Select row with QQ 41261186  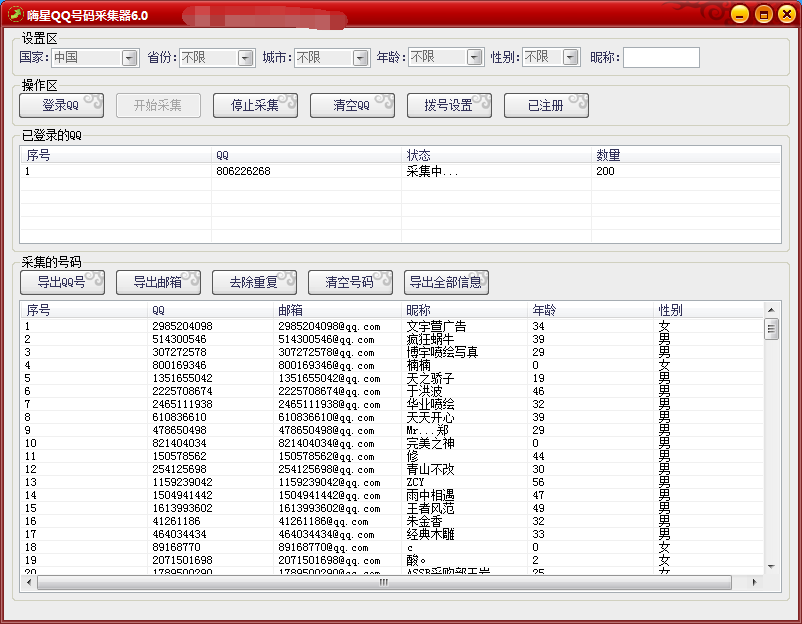coord(176,521)
